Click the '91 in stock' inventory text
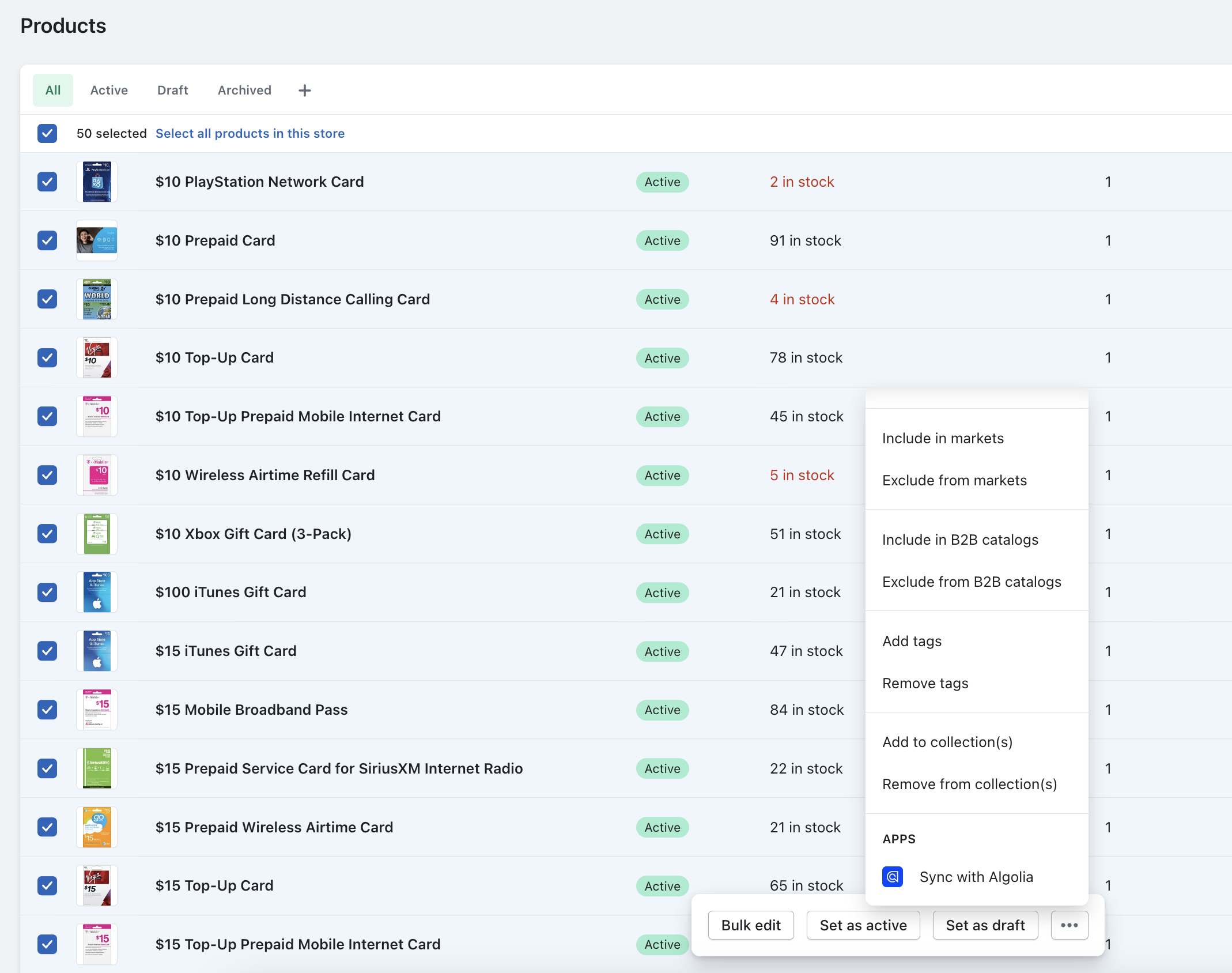Image resolution: width=1232 pixels, height=973 pixels. [806, 240]
